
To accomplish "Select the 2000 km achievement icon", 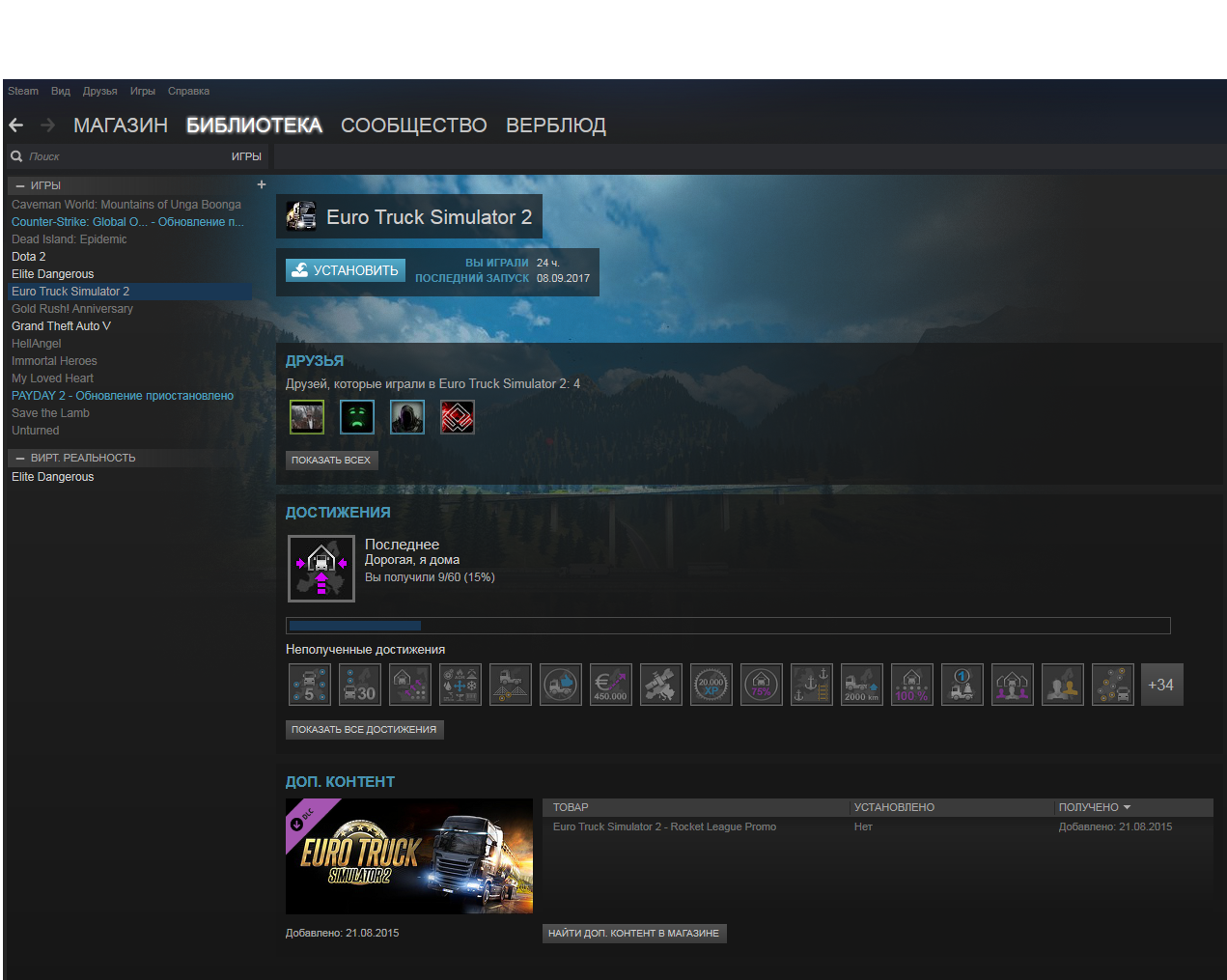I will 862,685.
